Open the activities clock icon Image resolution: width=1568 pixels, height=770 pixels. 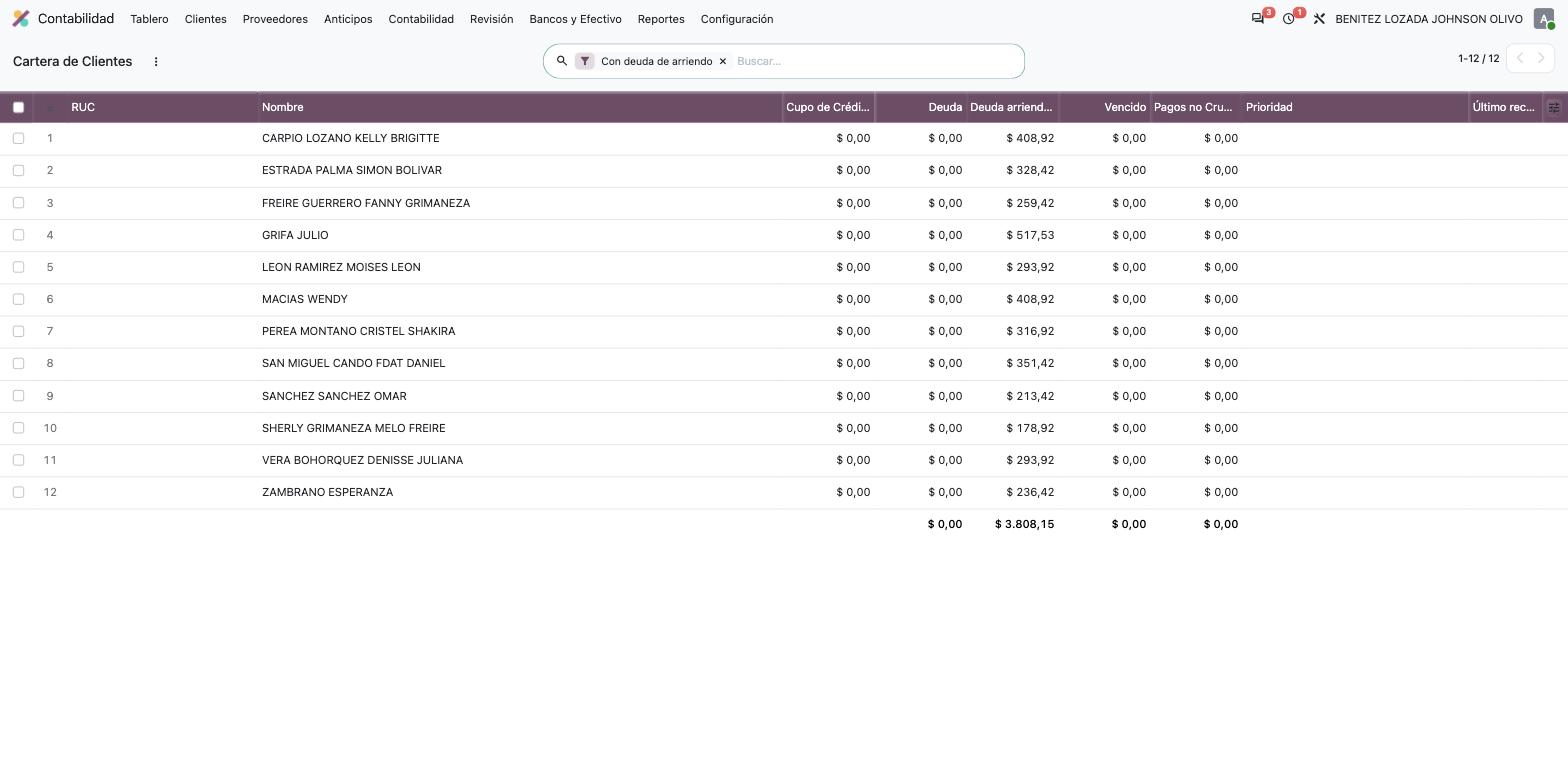coord(1289,19)
